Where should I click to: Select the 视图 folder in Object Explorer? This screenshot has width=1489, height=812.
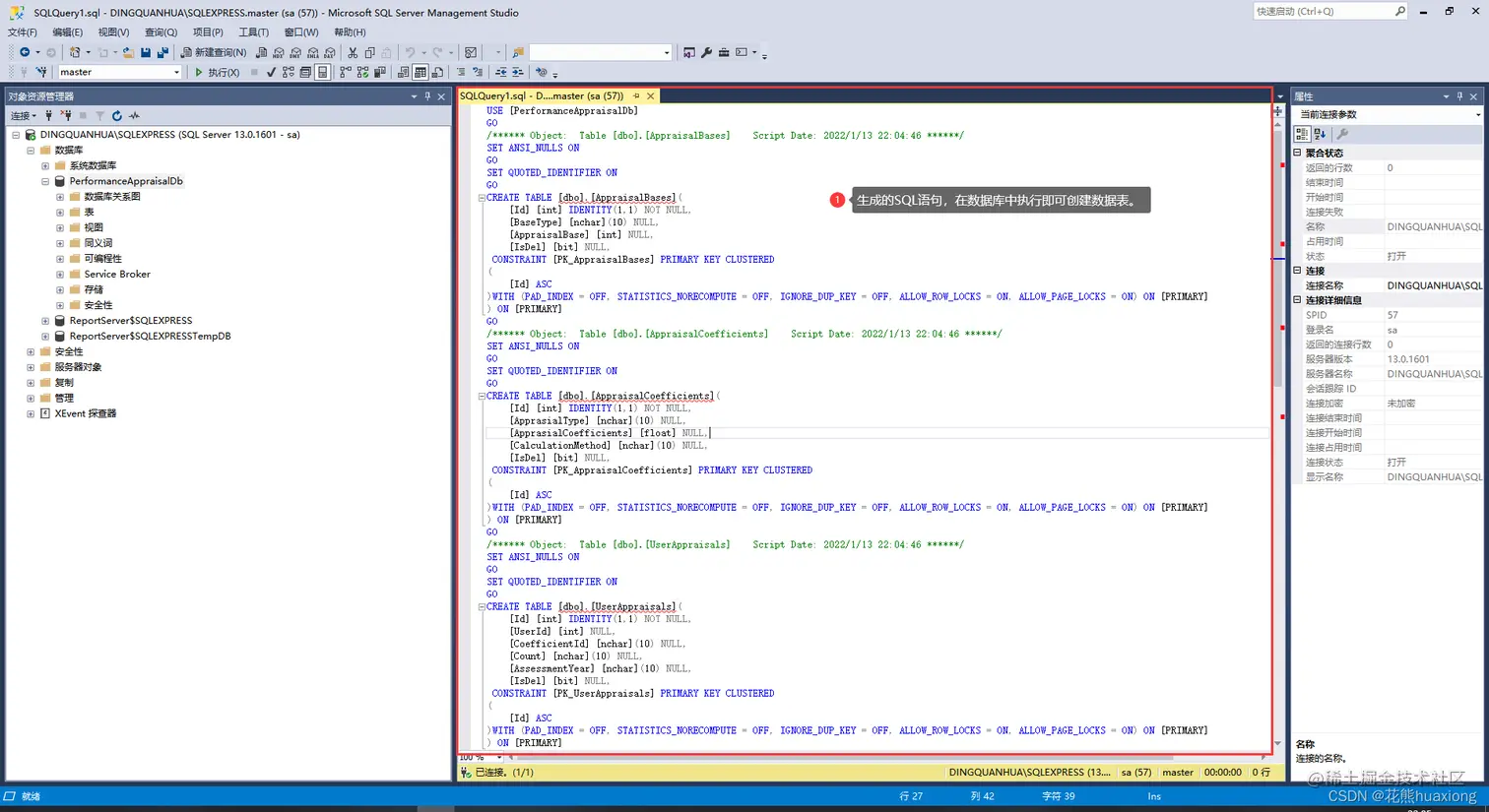[x=94, y=227]
